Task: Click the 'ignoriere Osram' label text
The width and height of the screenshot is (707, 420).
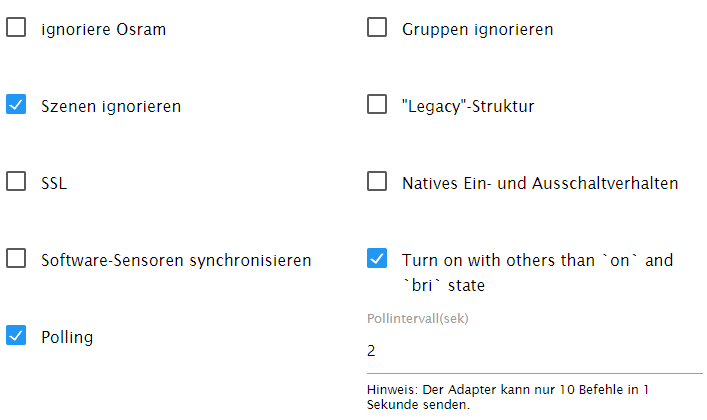Action: 103,29
